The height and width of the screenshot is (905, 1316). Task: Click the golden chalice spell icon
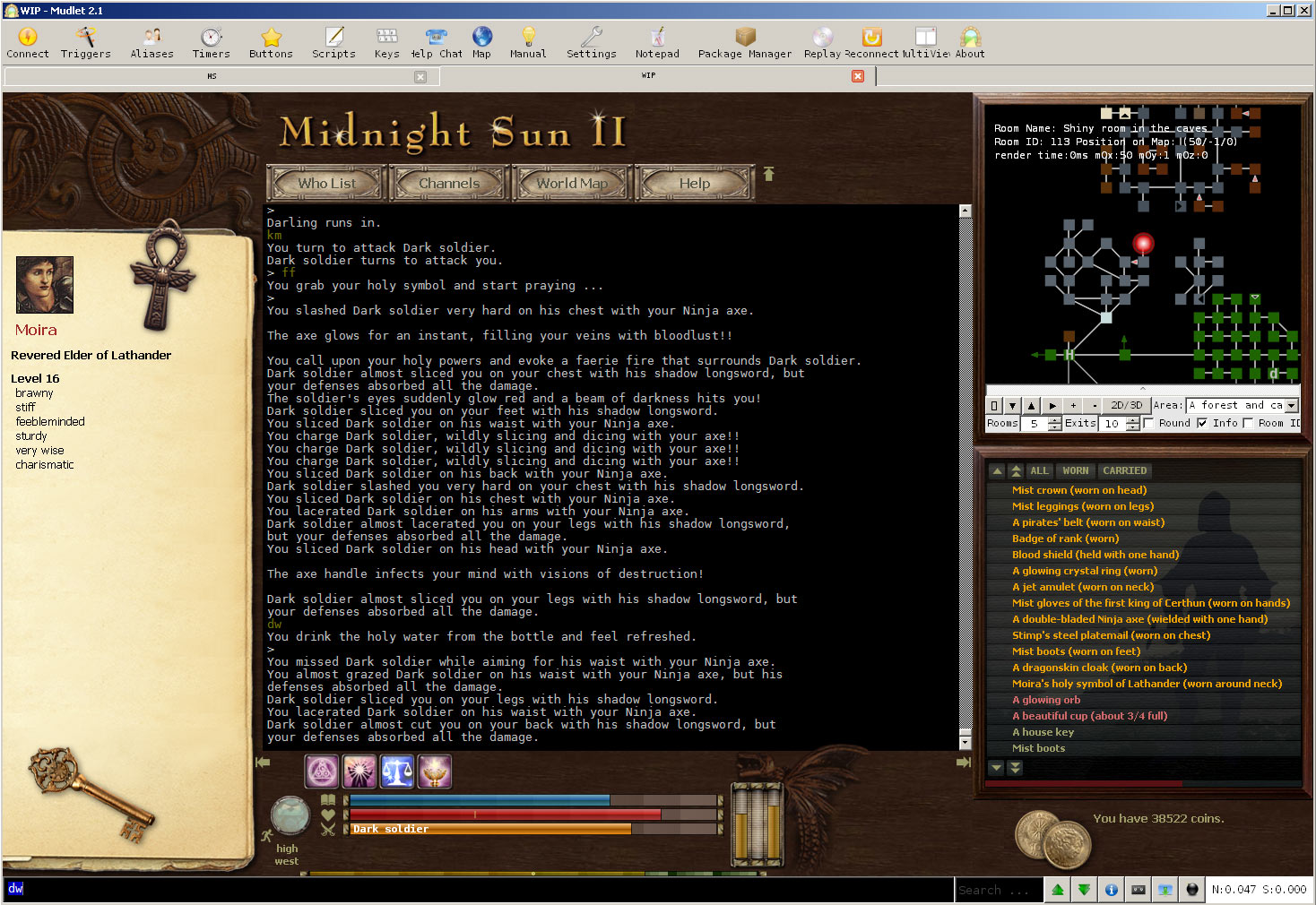click(435, 771)
